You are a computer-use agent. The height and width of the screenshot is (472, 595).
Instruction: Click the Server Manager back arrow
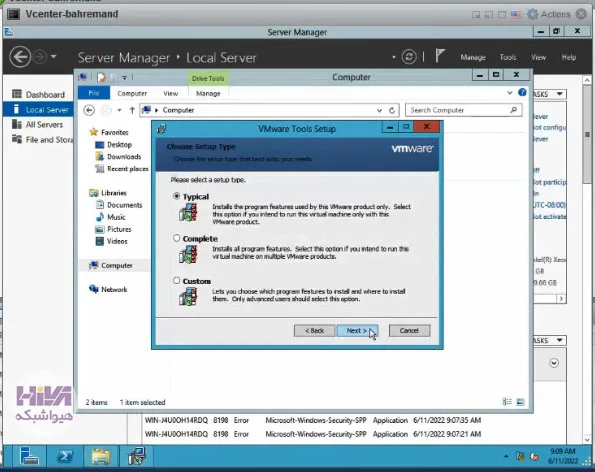20,57
